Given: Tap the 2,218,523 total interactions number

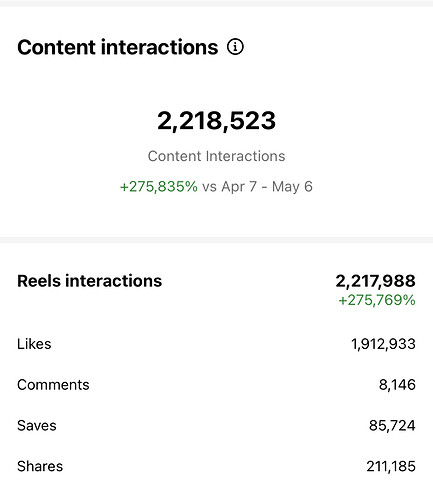Looking at the screenshot, I should click(x=216, y=121).
